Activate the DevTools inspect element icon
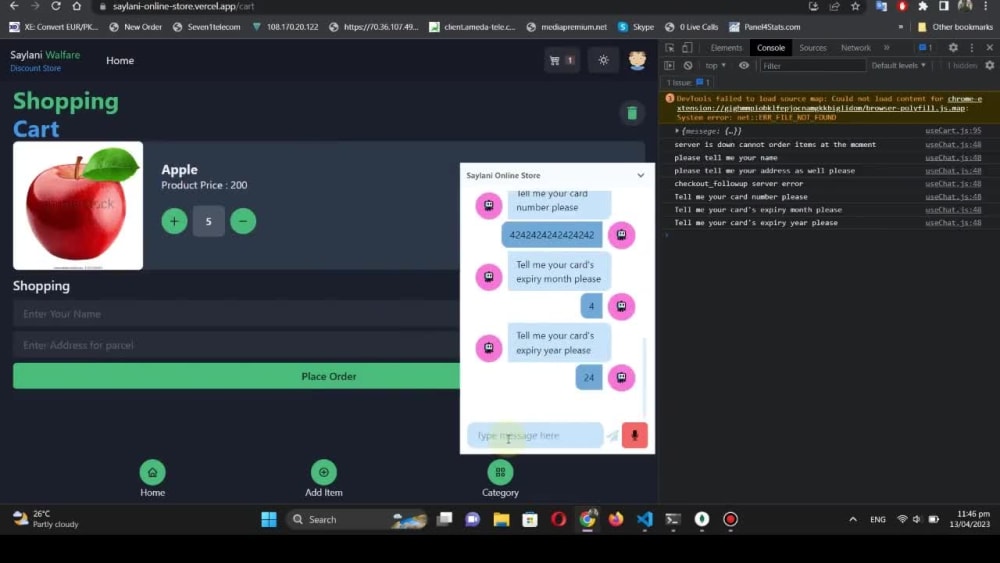 [670, 48]
